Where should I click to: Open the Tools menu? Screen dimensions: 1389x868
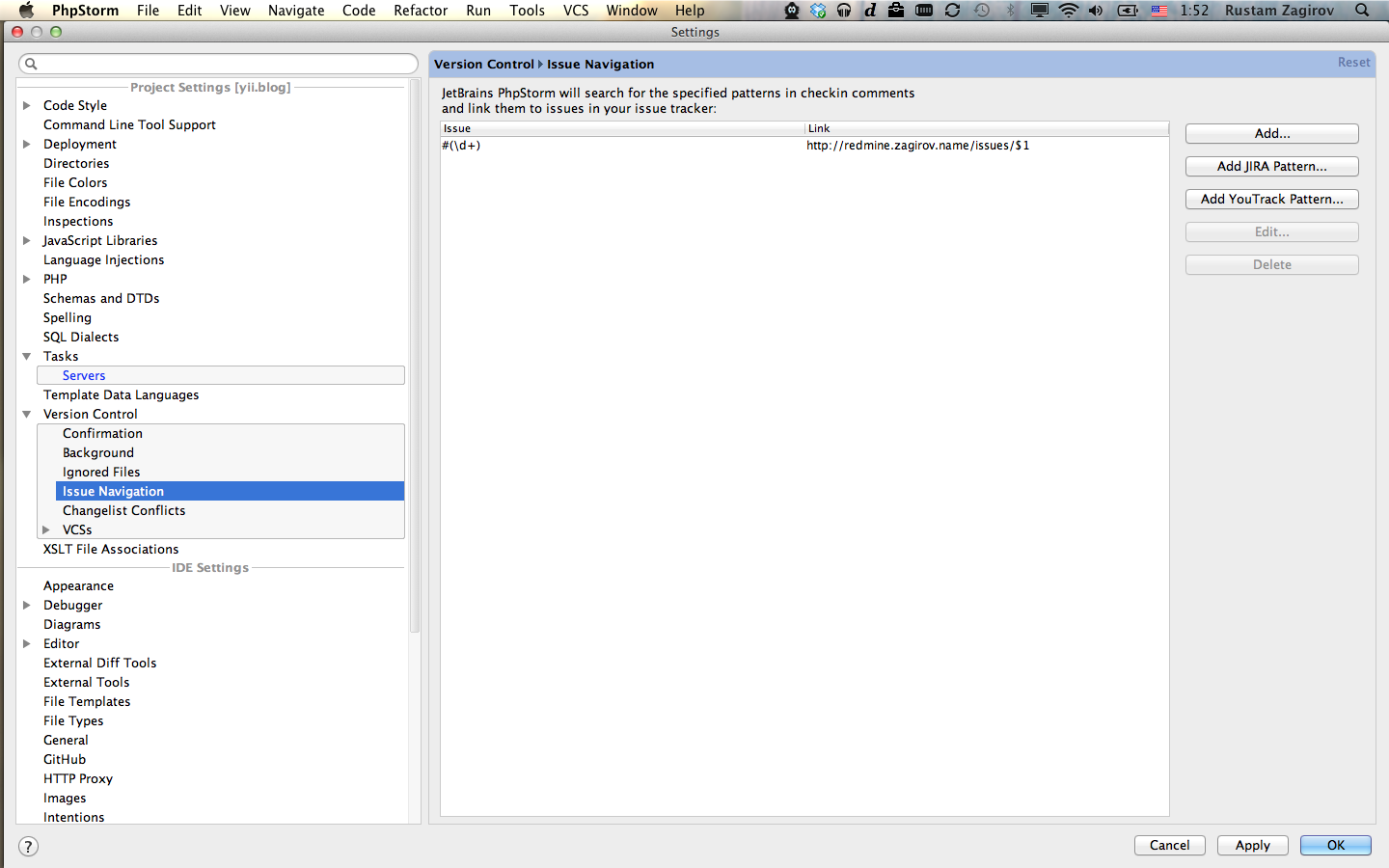528,11
